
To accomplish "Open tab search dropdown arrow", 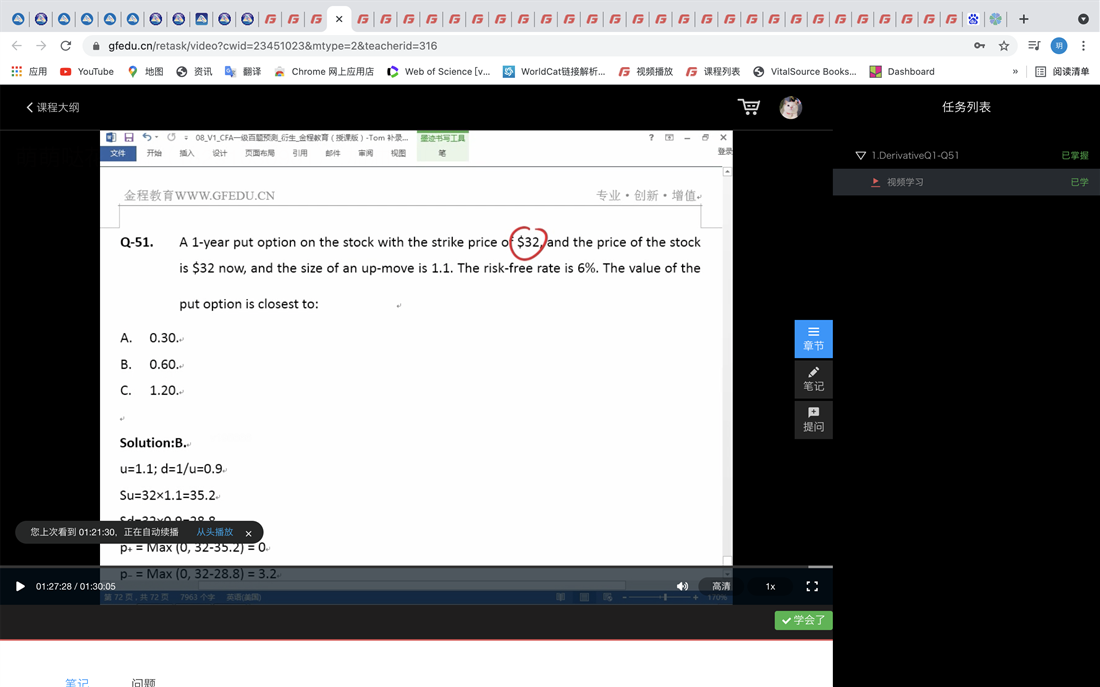I will 1083,19.
